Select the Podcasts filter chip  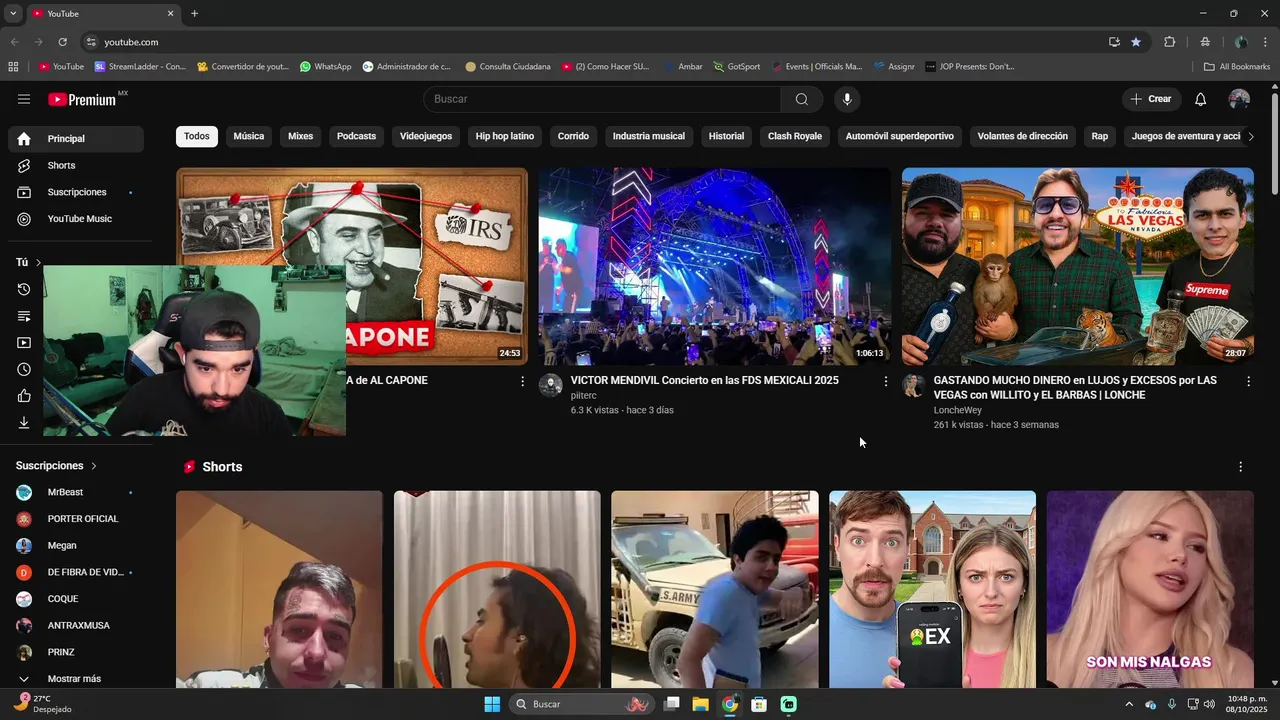356,136
